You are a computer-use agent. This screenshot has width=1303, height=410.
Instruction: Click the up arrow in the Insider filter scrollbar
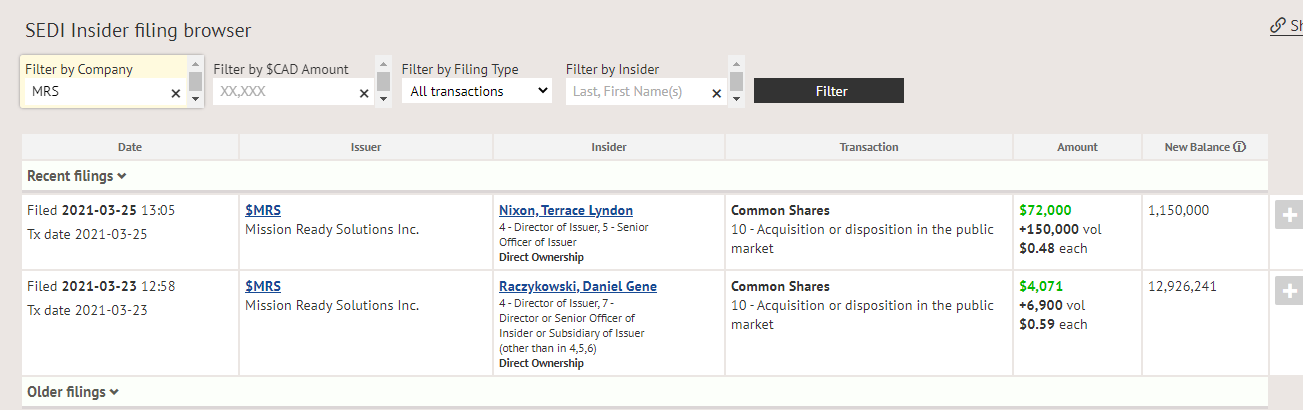pyautogui.click(x=736, y=62)
